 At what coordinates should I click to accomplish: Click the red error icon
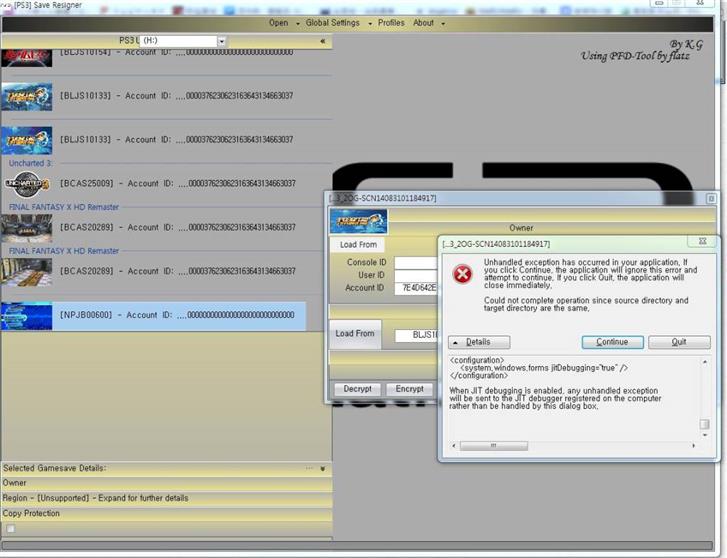pos(462,274)
